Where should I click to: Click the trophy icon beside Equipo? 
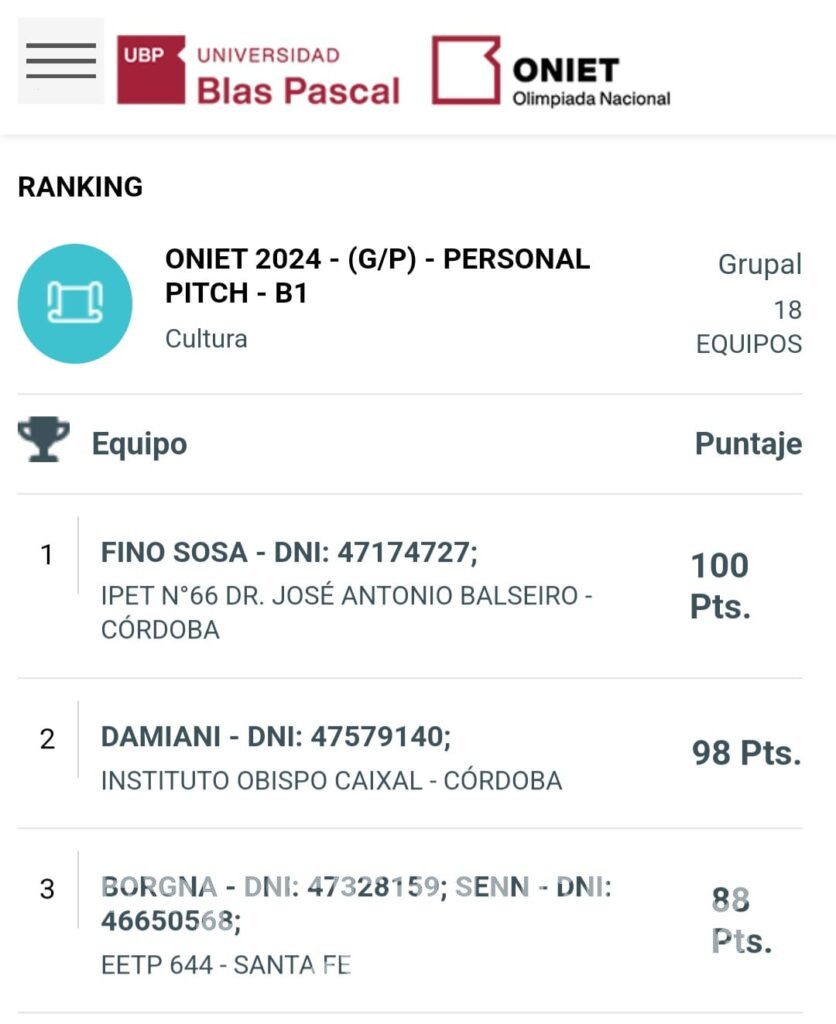click(43, 440)
